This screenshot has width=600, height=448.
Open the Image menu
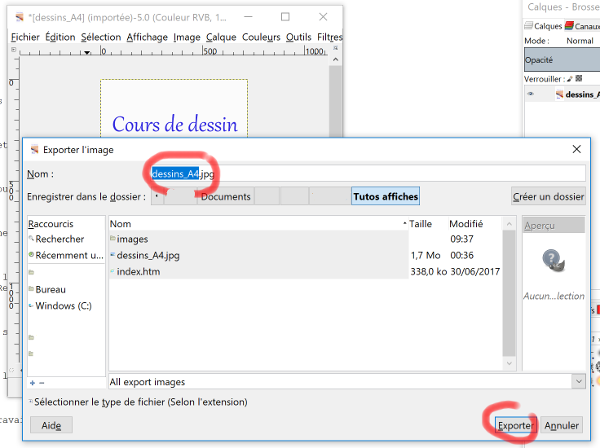187,37
